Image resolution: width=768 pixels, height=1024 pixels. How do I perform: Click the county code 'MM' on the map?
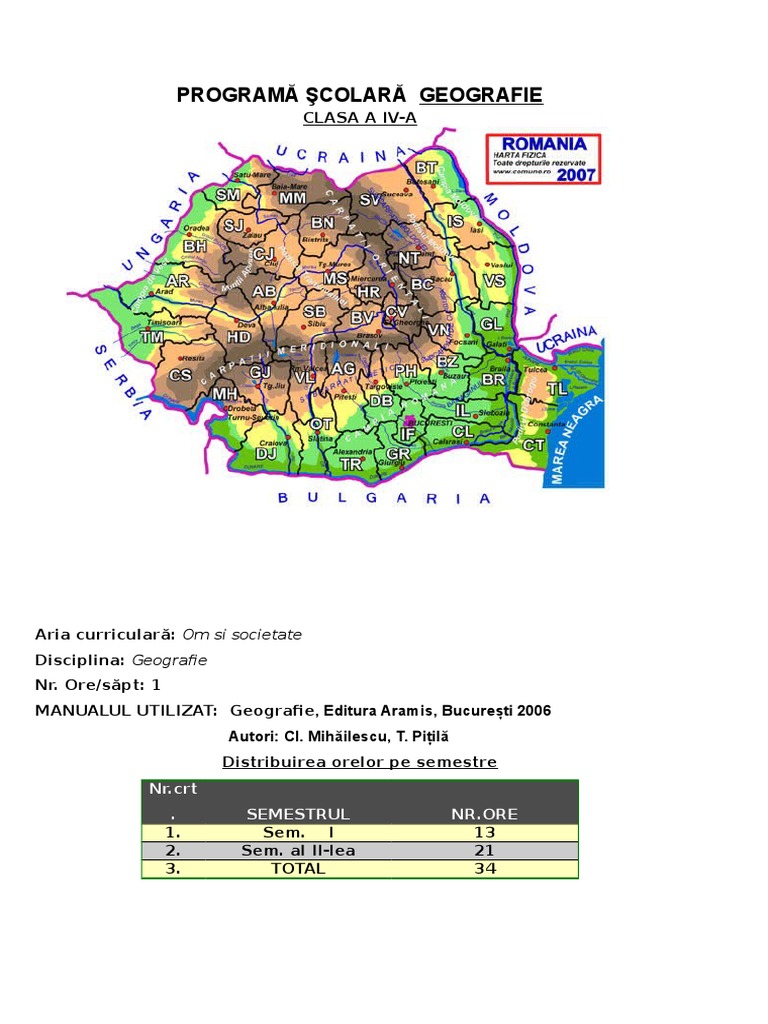(x=293, y=198)
